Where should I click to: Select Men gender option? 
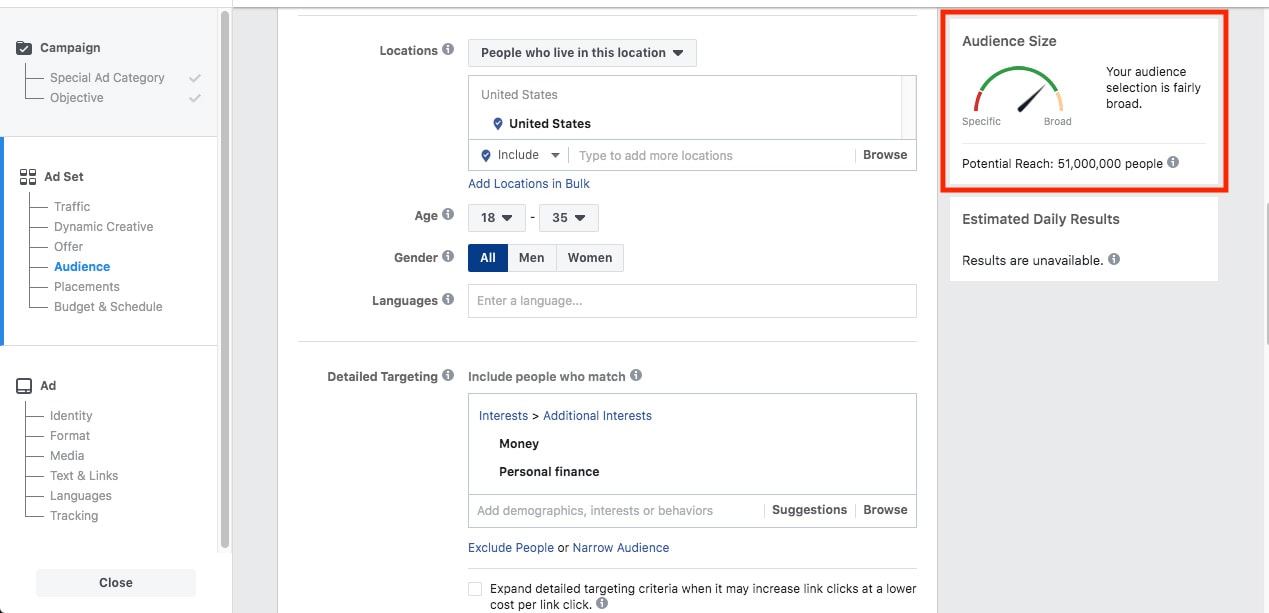pos(532,257)
